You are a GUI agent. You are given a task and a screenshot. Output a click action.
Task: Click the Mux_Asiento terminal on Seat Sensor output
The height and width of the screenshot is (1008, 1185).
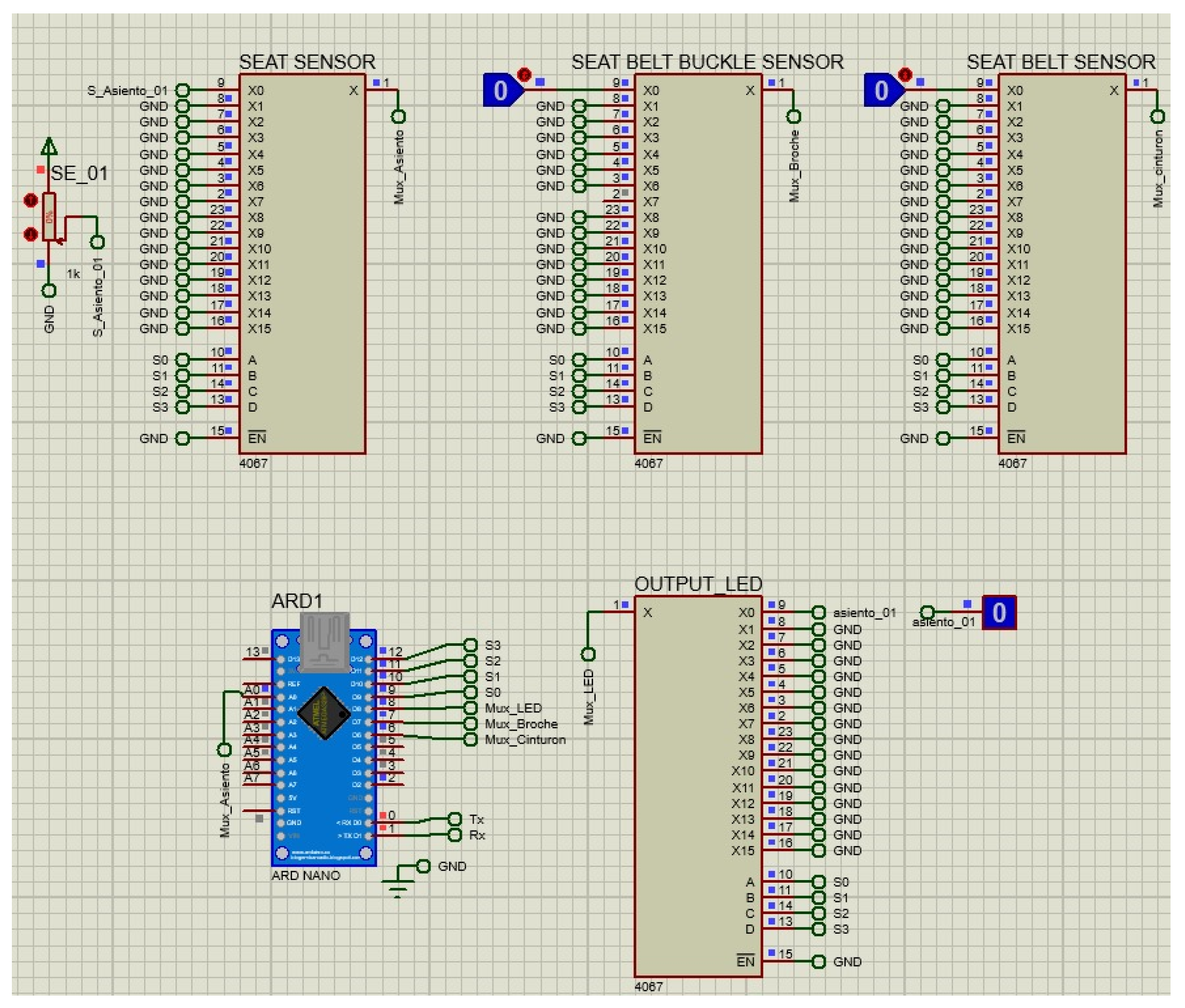pyautogui.click(x=398, y=117)
